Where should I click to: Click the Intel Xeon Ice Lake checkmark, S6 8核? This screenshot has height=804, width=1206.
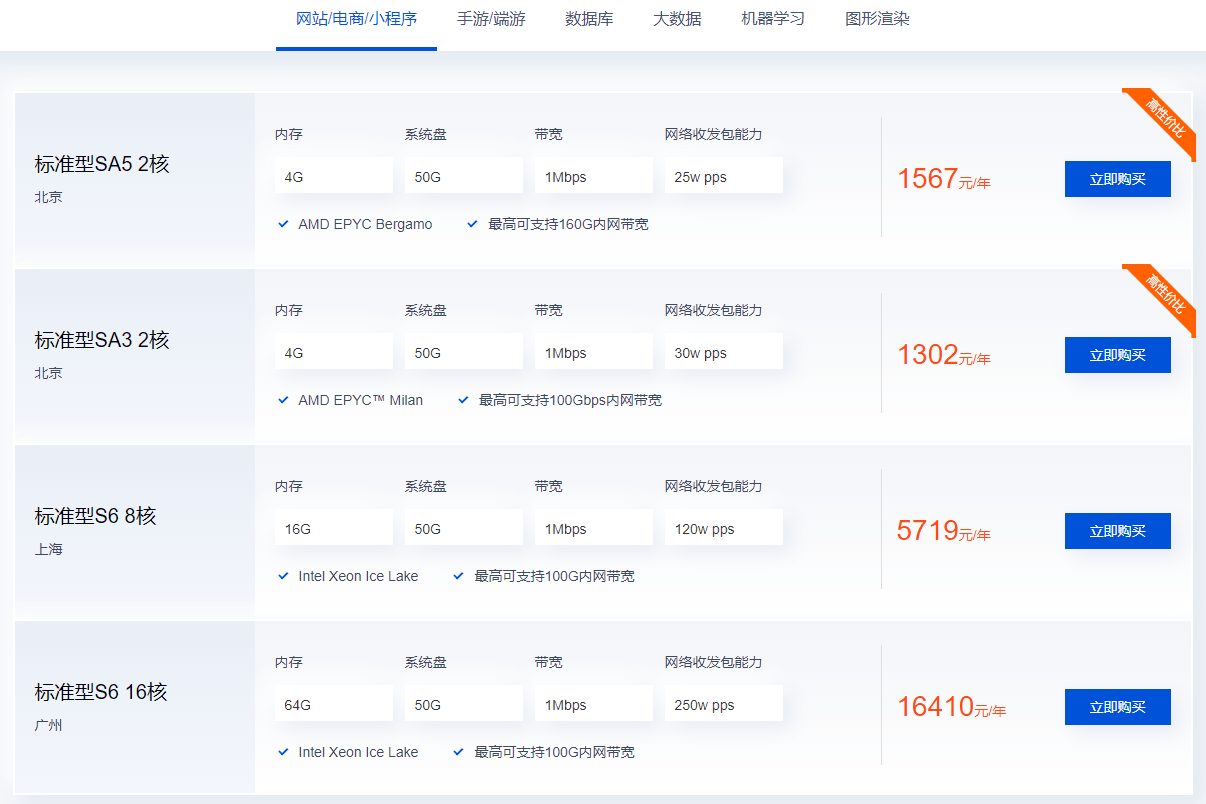pyautogui.click(x=284, y=576)
